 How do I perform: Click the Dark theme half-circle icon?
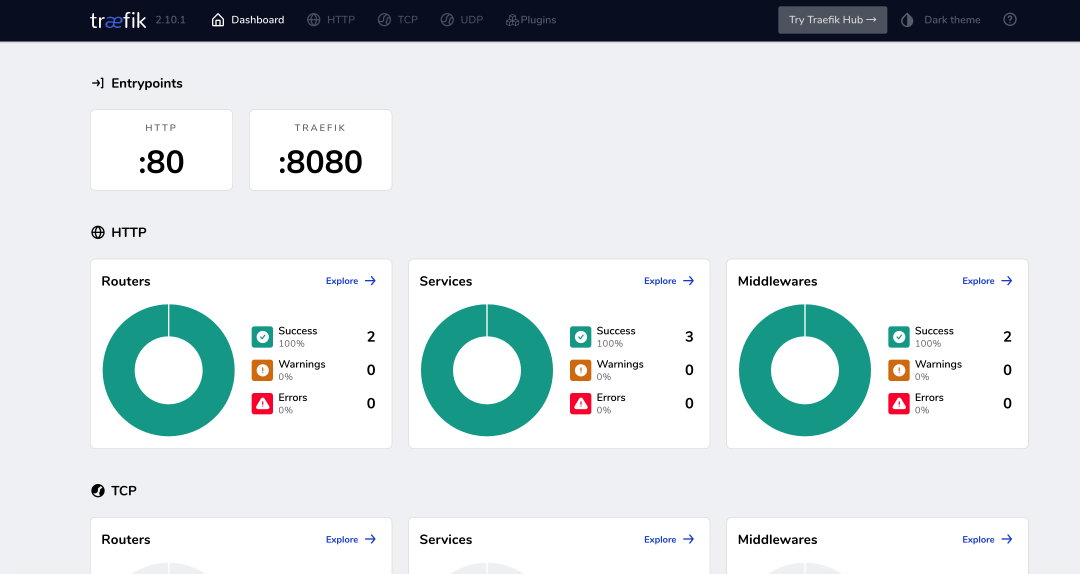(x=907, y=20)
